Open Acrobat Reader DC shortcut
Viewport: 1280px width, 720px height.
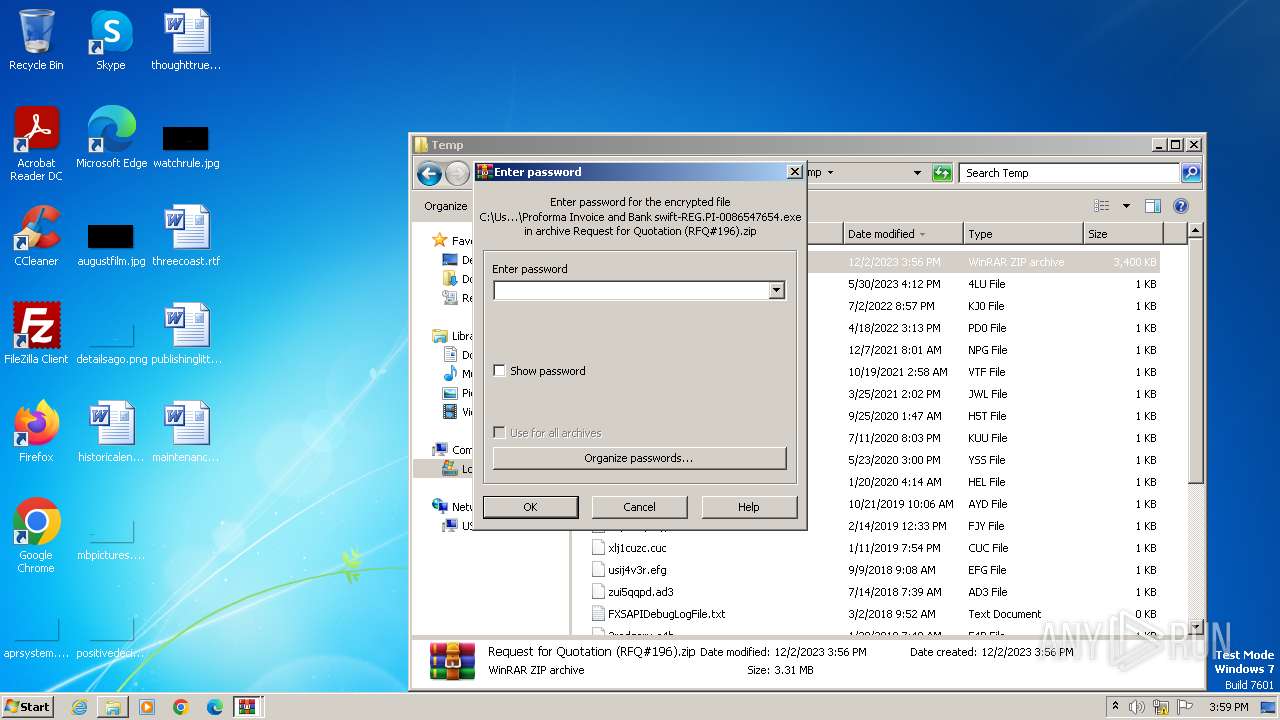pyautogui.click(x=36, y=144)
